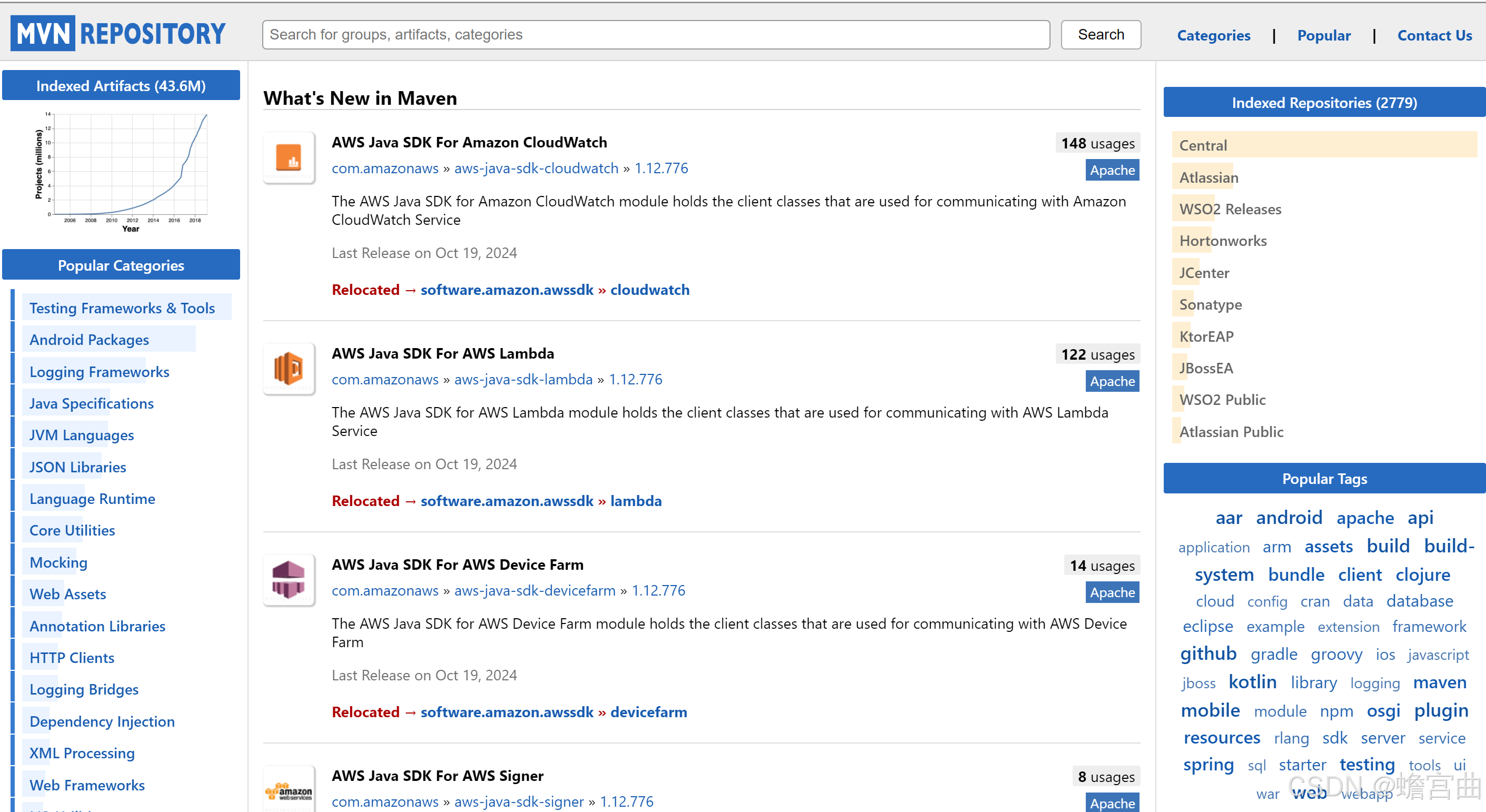Open the Indexed Artifacts (43.6M) header

(x=121, y=85)
